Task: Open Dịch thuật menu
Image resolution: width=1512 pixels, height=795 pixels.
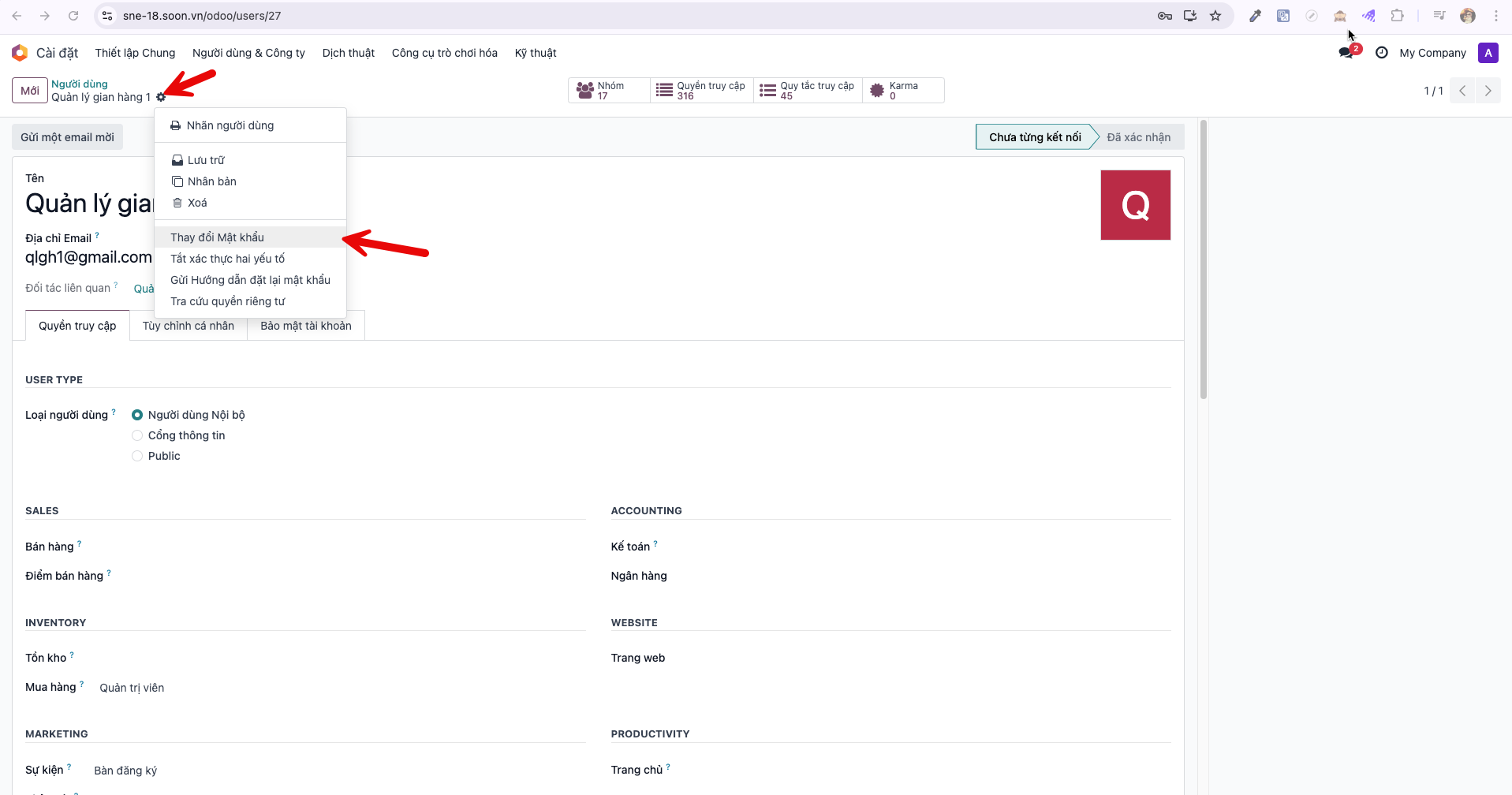Action: point(349,53)
